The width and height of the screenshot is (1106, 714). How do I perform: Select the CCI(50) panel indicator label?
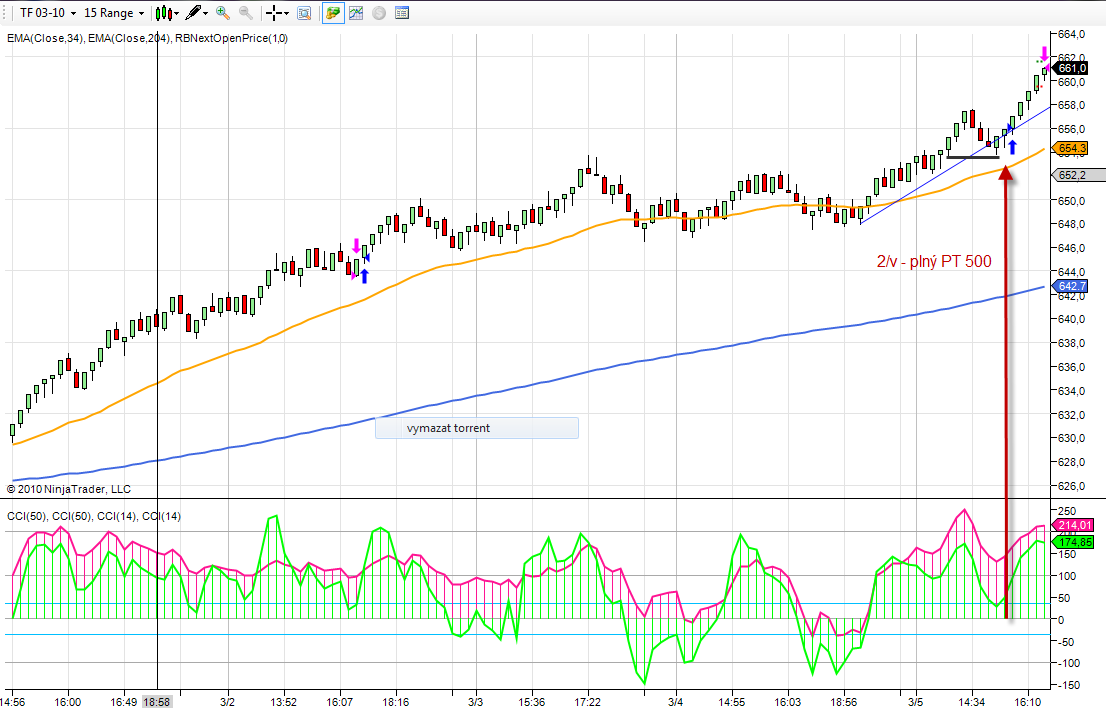coord(26,516)
